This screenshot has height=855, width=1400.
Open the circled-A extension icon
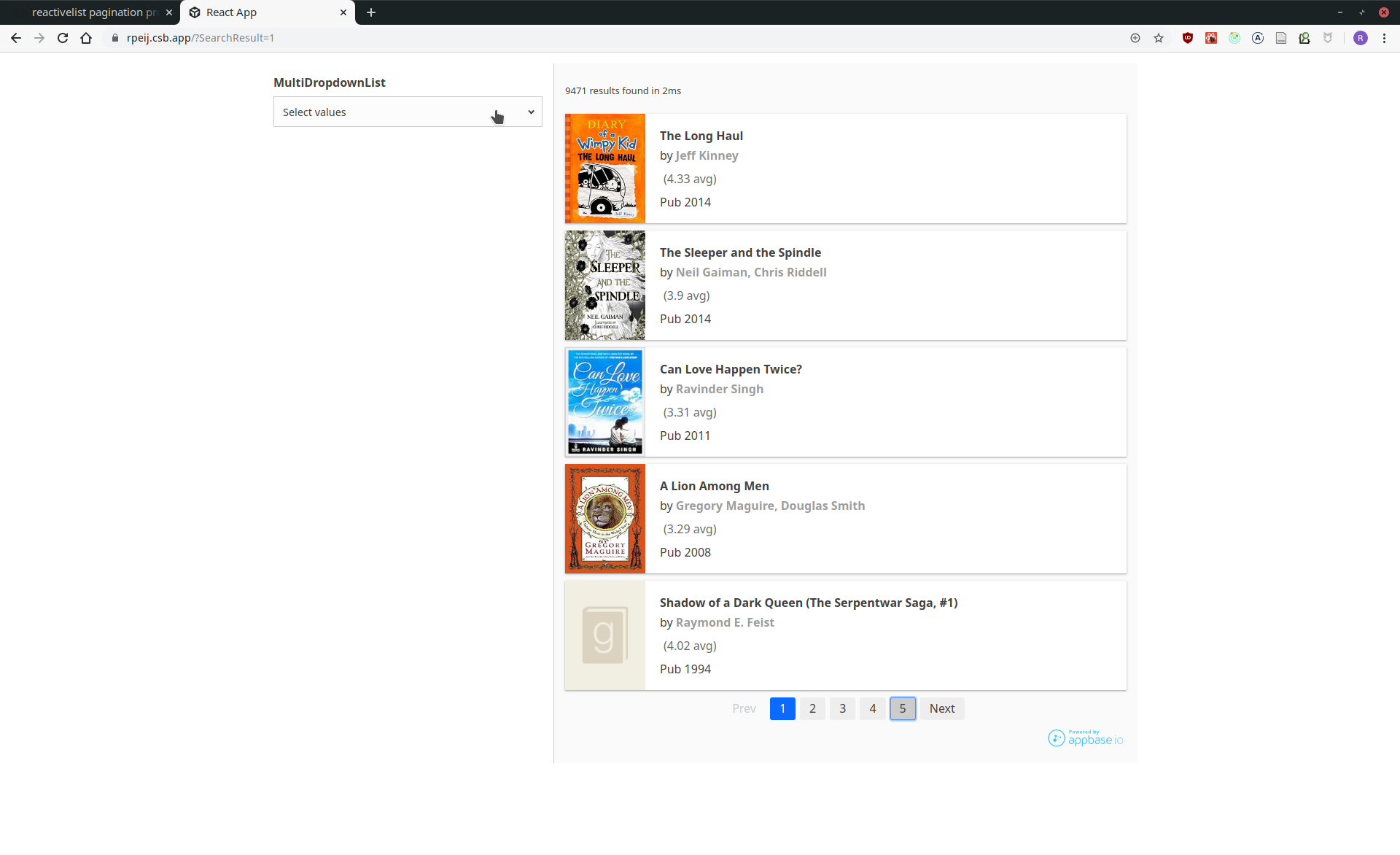point(1258,38)
